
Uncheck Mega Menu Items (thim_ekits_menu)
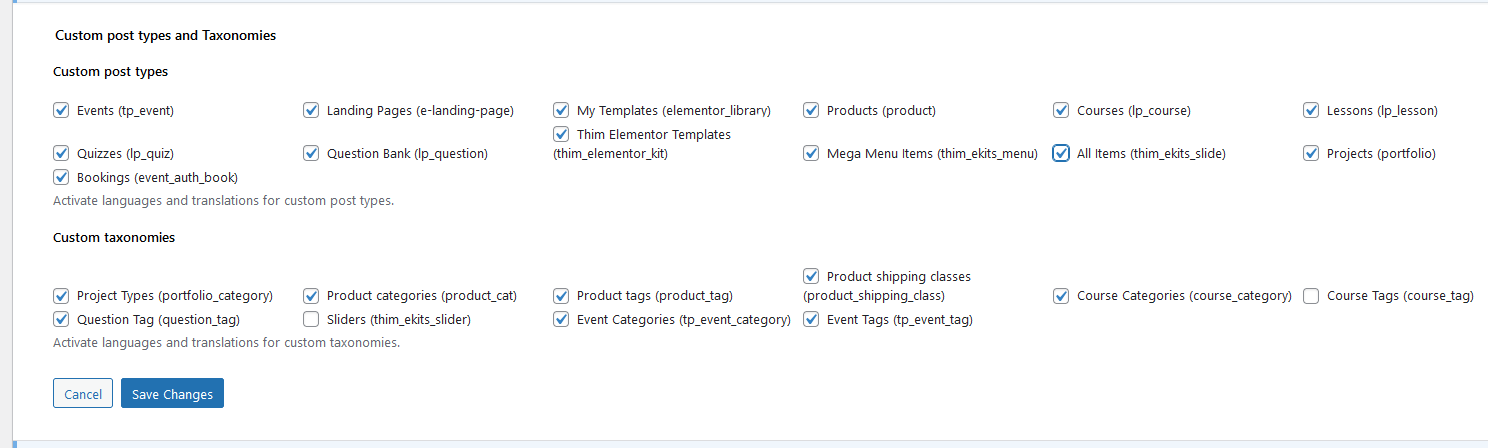pos(811,153)
